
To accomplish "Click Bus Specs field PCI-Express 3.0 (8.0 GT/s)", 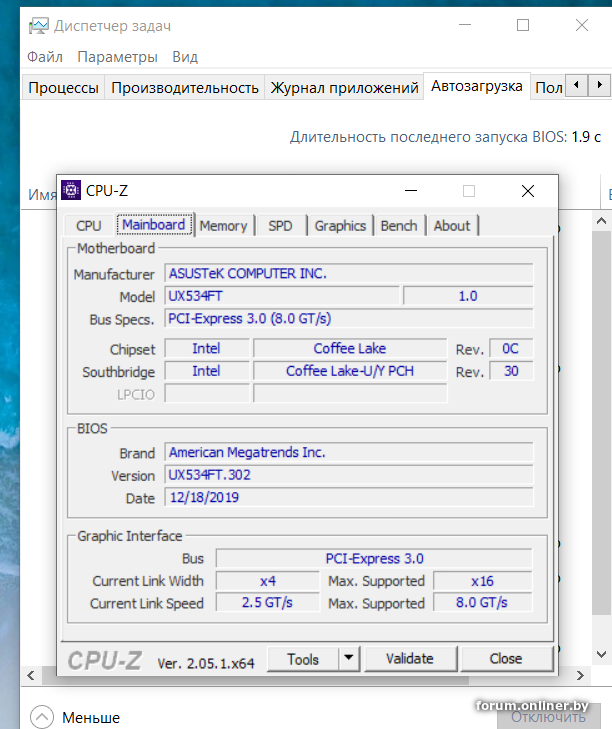I will (x=349, y=319).
